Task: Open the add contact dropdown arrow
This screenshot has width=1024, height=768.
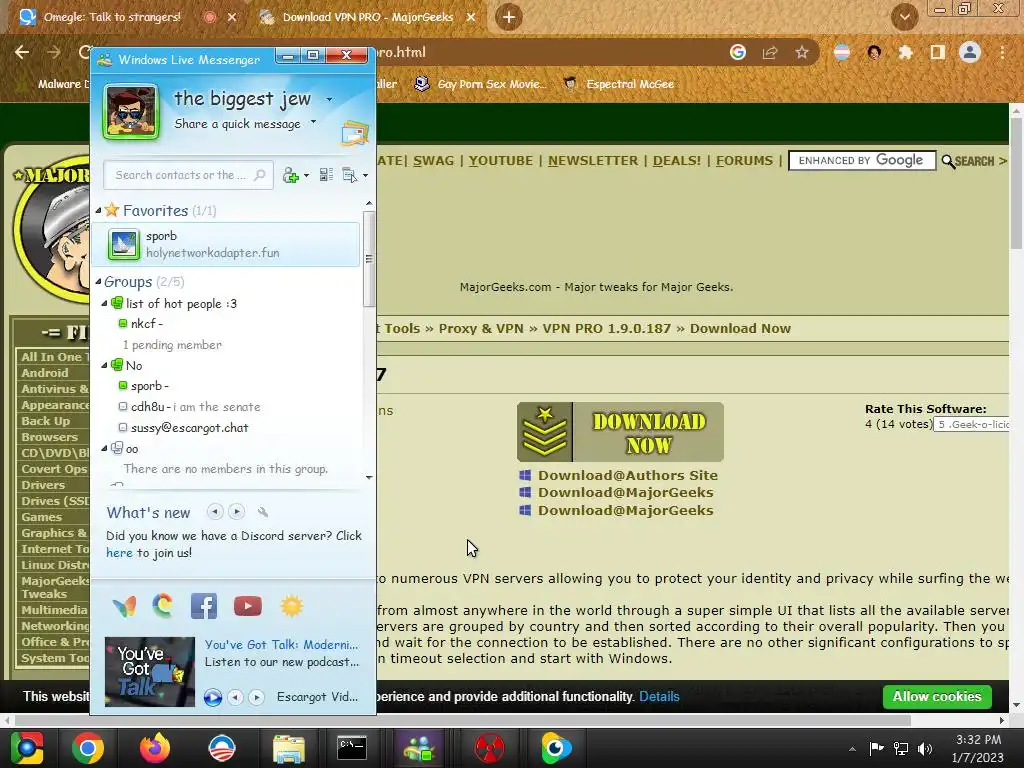Action: [306, 176]
